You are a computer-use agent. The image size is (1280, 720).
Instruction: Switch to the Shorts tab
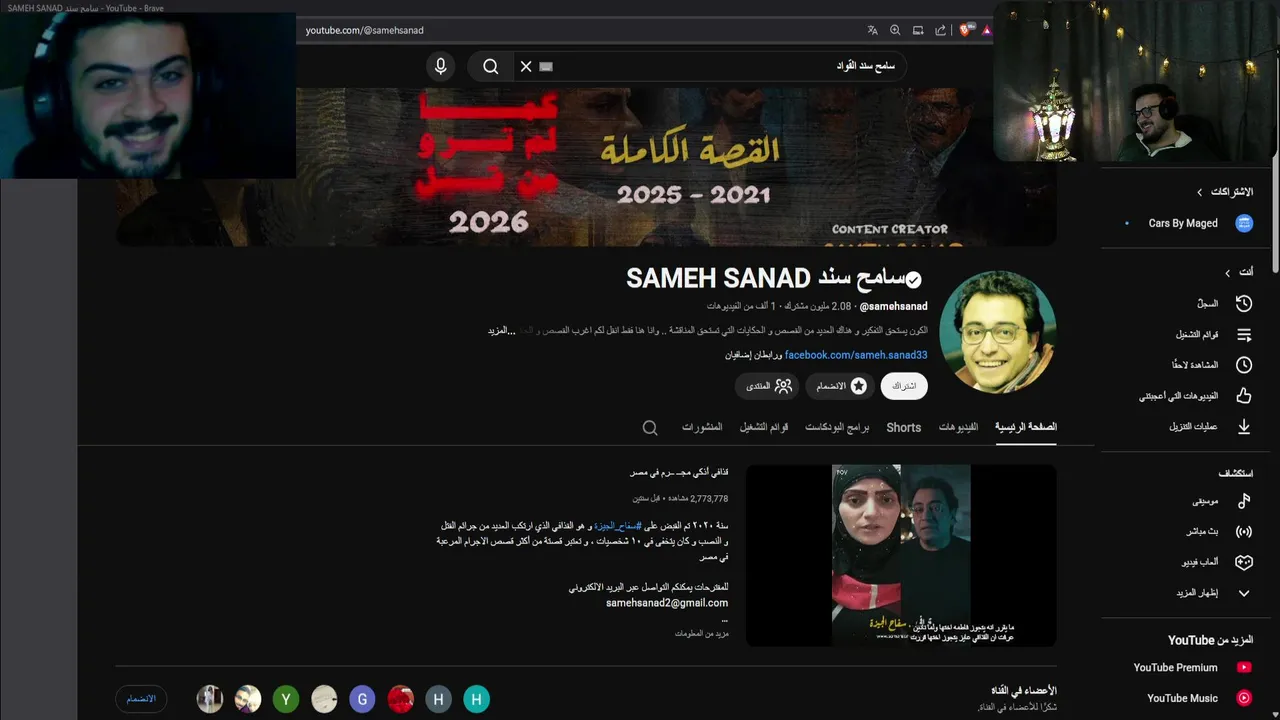click(904, 427)
